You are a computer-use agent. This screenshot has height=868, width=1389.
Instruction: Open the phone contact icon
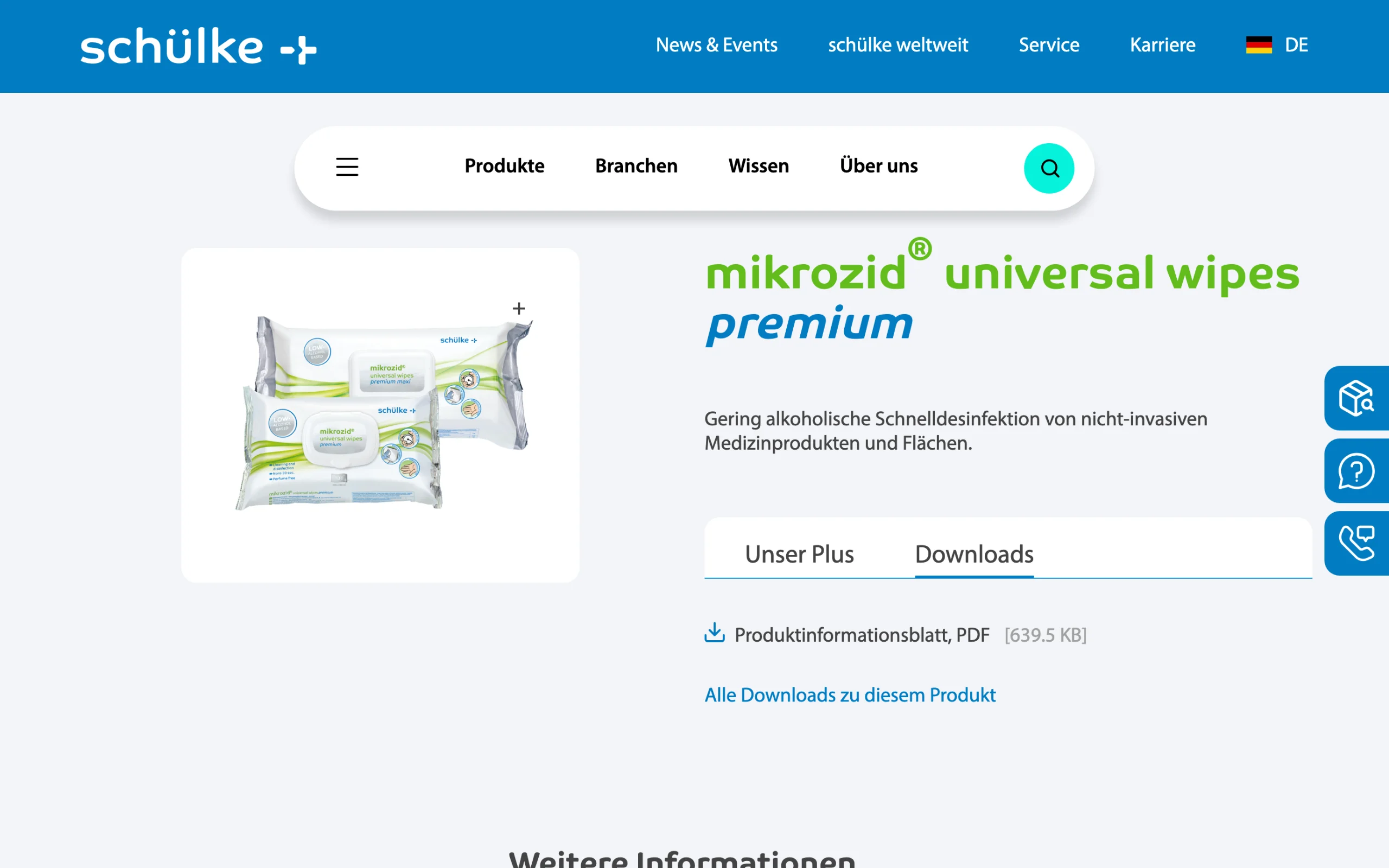pos(1356,543)
